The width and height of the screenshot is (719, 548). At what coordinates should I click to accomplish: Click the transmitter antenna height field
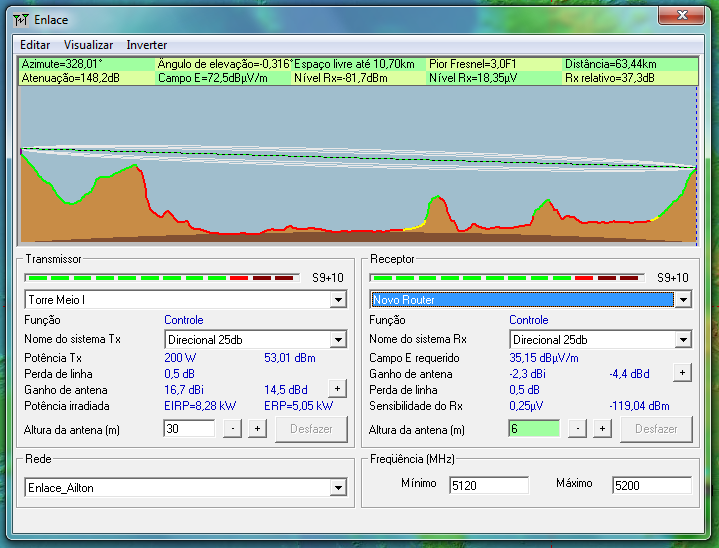(x=188, y=429)
